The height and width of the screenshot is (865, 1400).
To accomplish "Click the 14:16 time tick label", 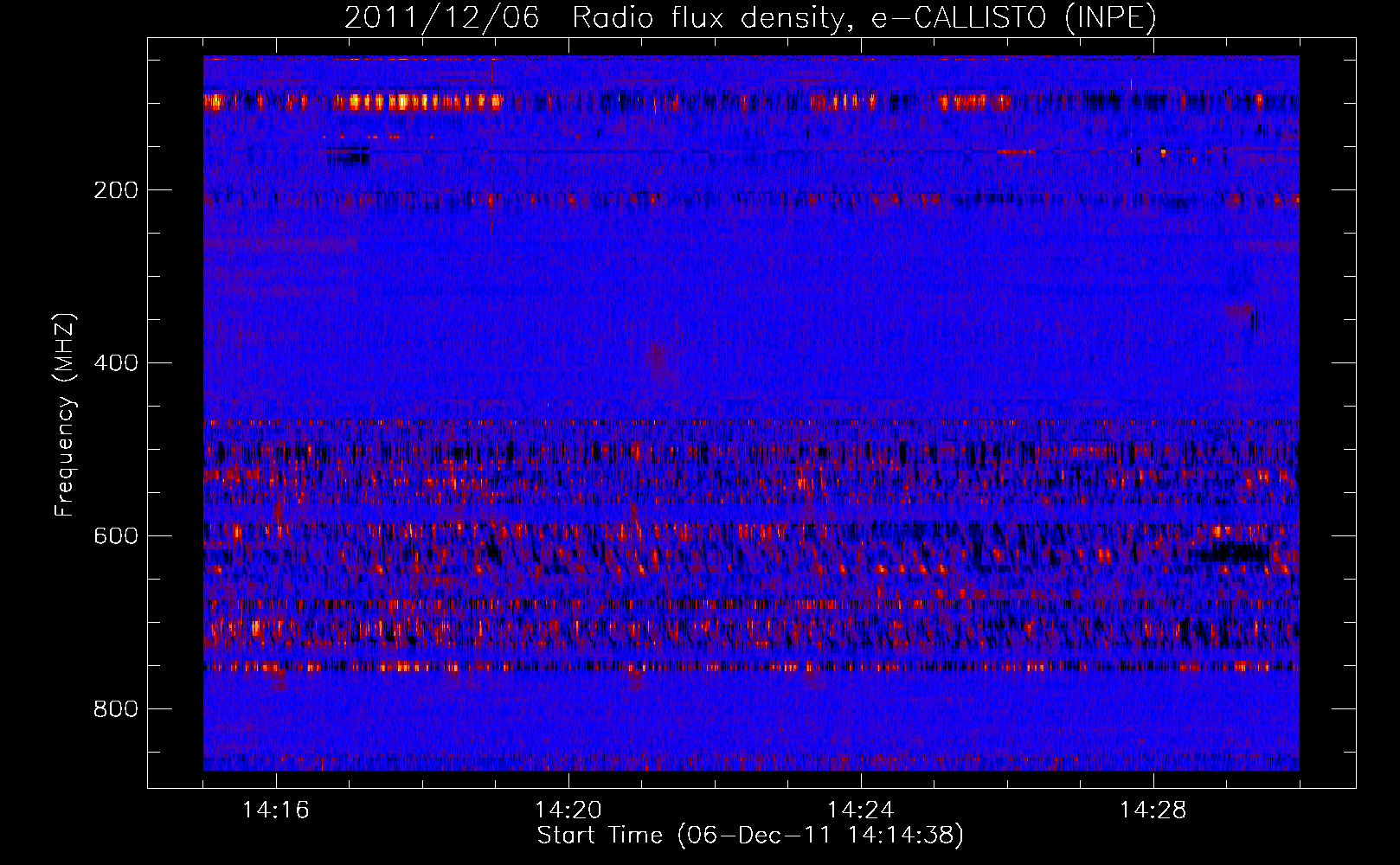I will click(276, 811).
